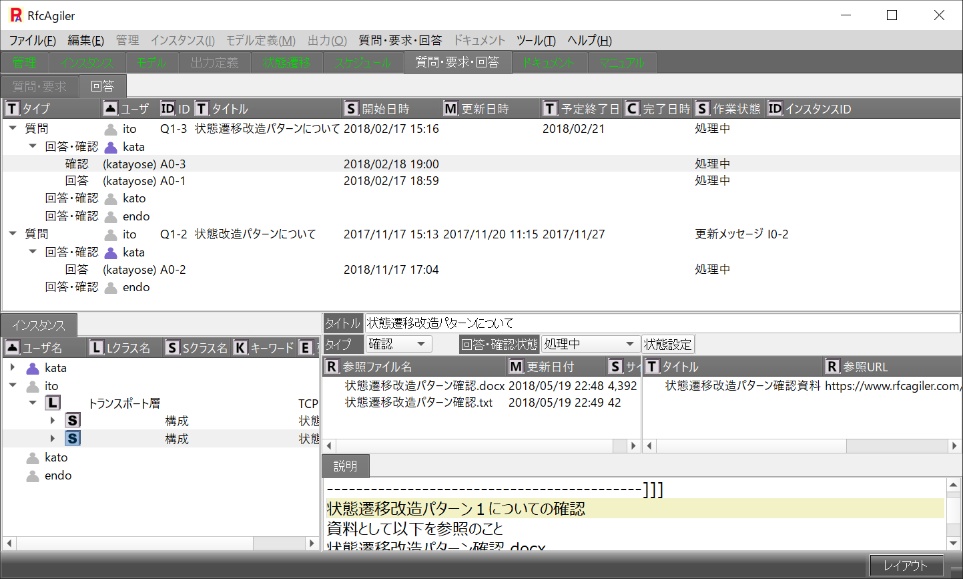The image size is (963, 579).
Task: Collapse the transport layer L class node
Action: (33, 403)
